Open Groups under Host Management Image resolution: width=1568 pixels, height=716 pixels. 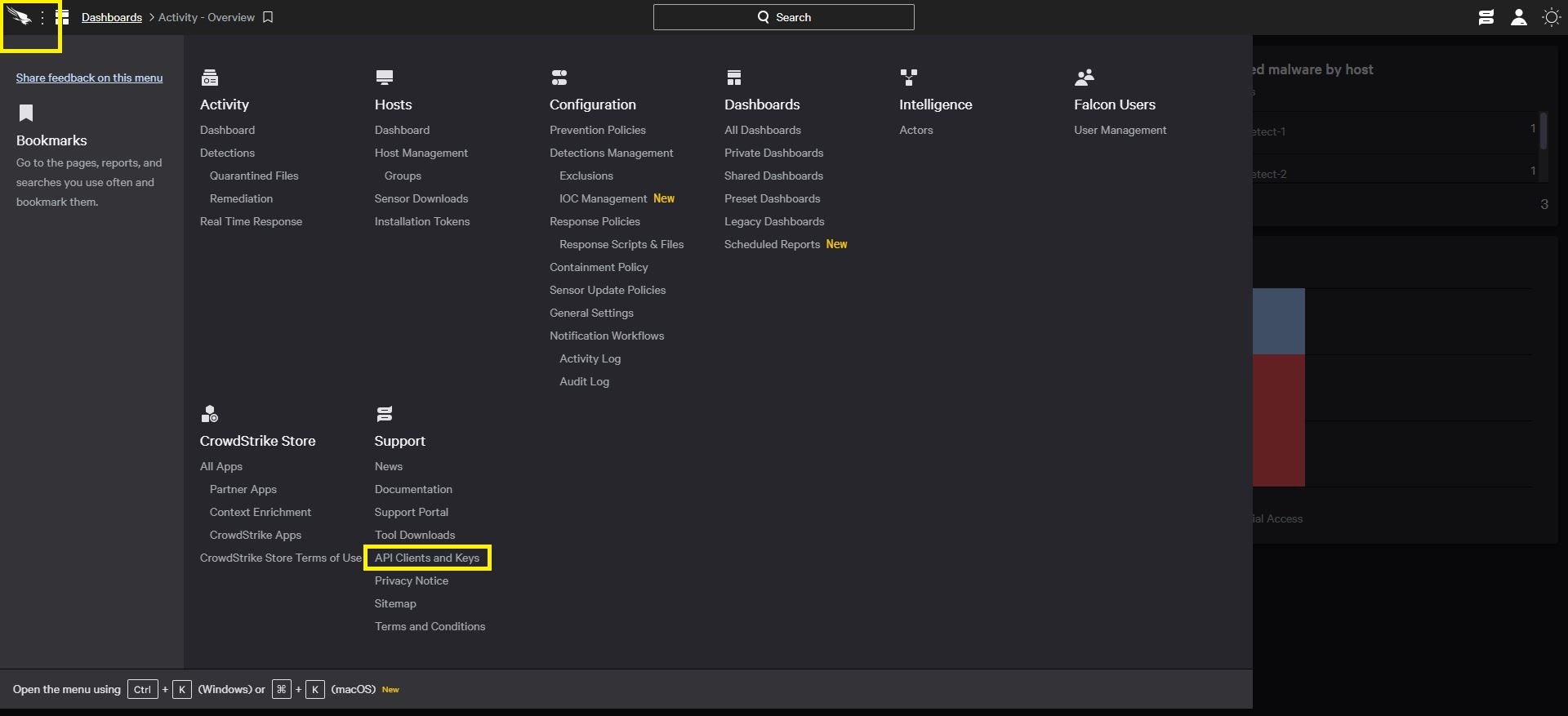click(x=403, y=176)
